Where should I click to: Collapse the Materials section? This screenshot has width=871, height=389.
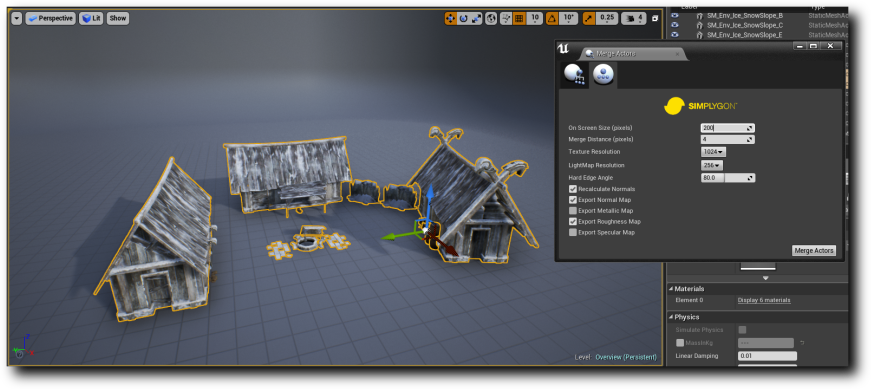tap(670, 289)
